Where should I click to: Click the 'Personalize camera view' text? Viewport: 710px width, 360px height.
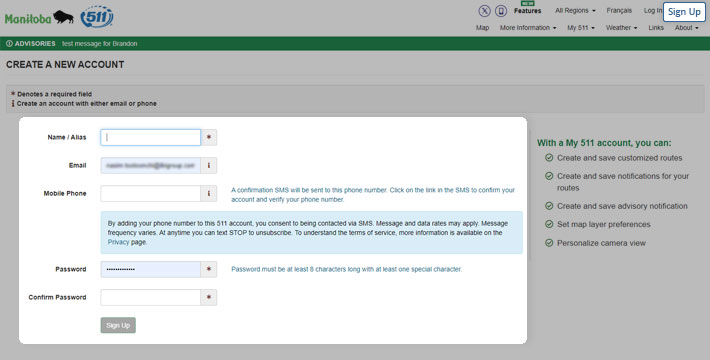point(601,243)
